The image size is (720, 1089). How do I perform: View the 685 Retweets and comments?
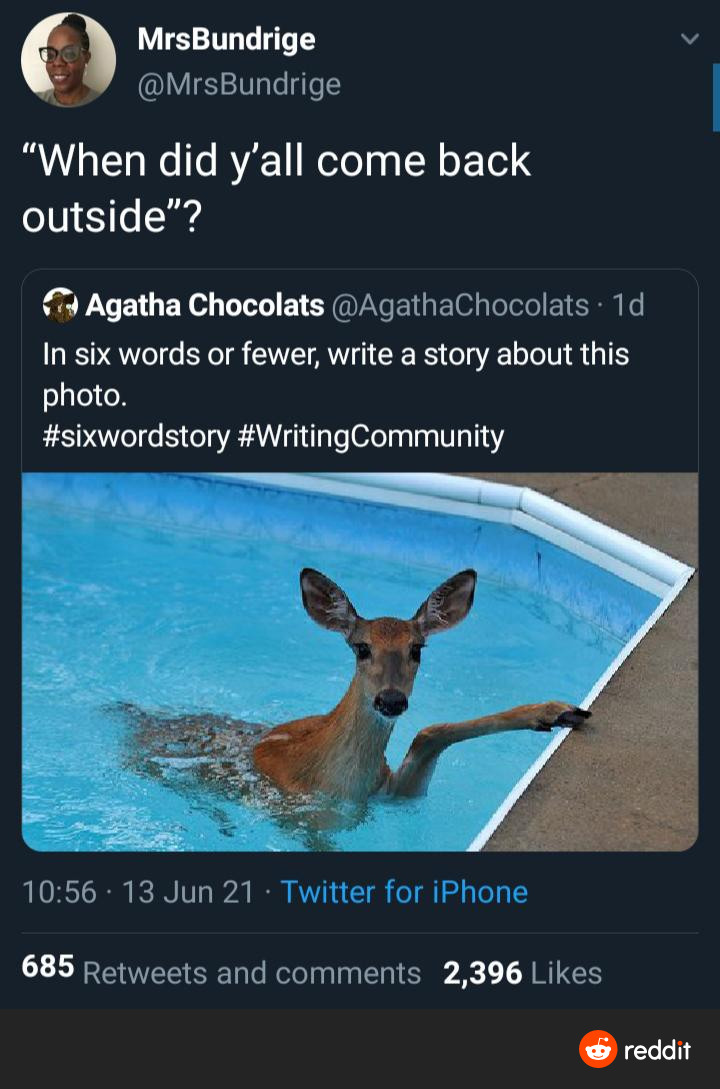(x=221, y=972)
